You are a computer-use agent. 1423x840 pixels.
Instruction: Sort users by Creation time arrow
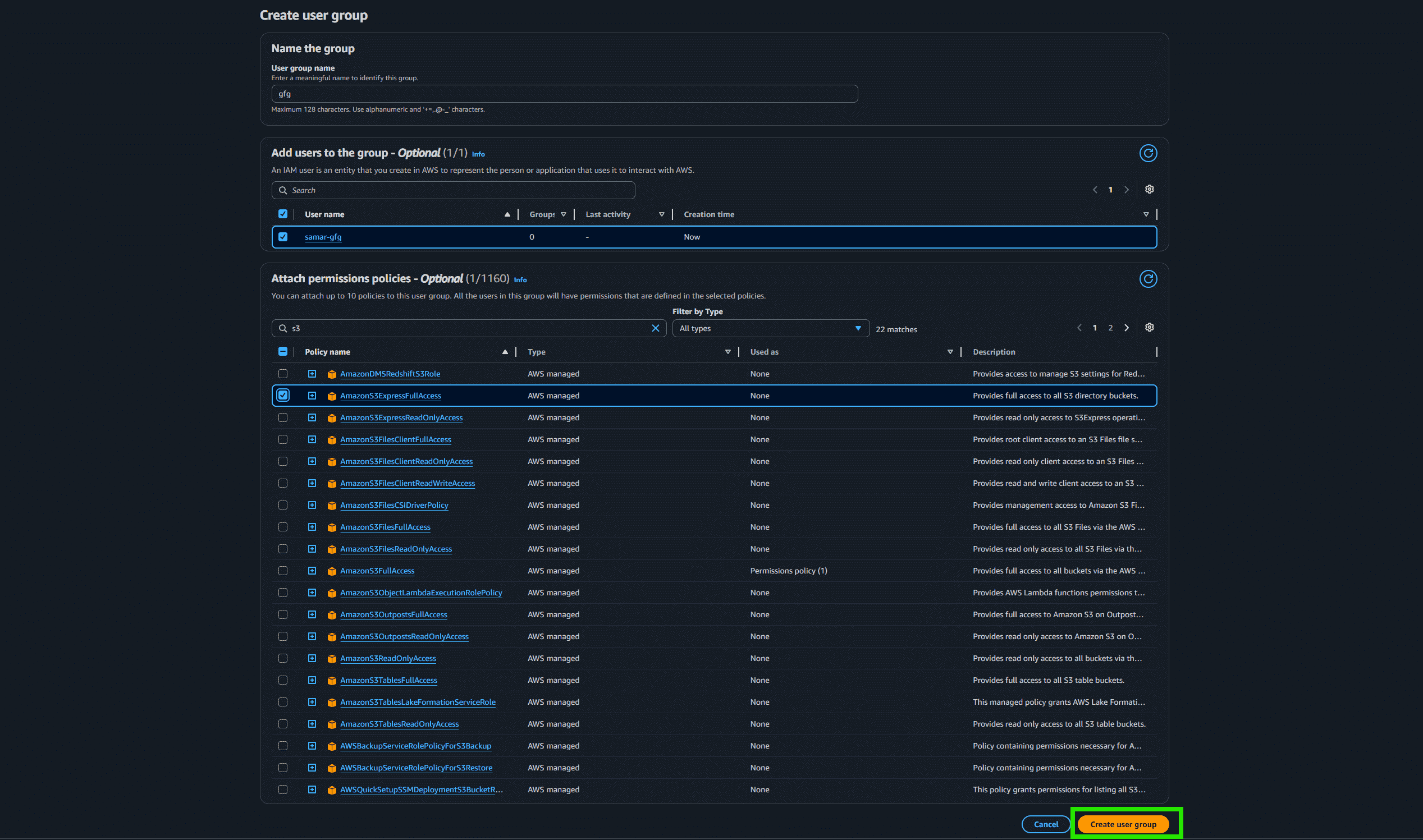tap(1146, 214)
